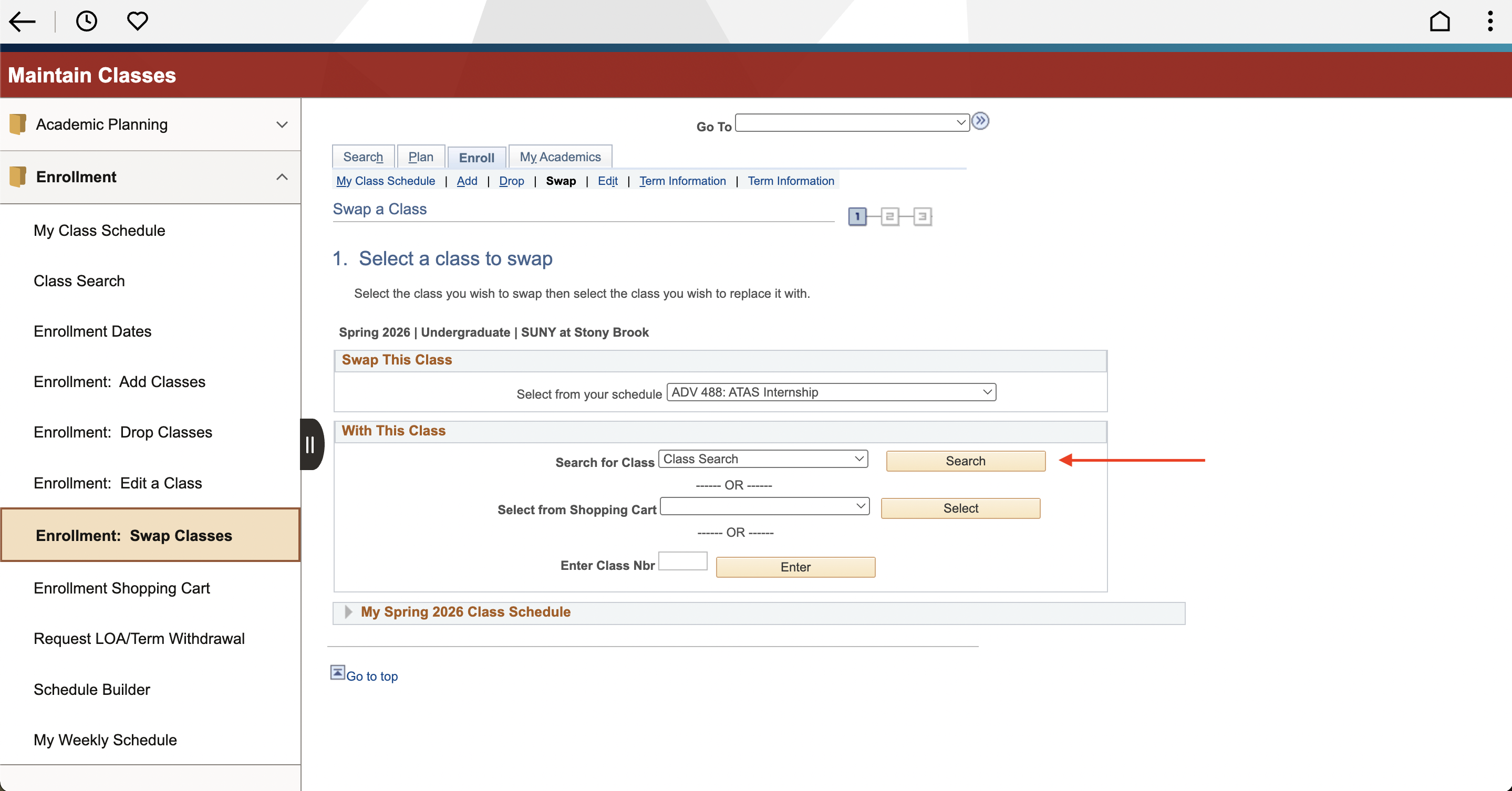Switch to the Plan tab
This screenshot has width=1512, height=791.
click(421, 157)
